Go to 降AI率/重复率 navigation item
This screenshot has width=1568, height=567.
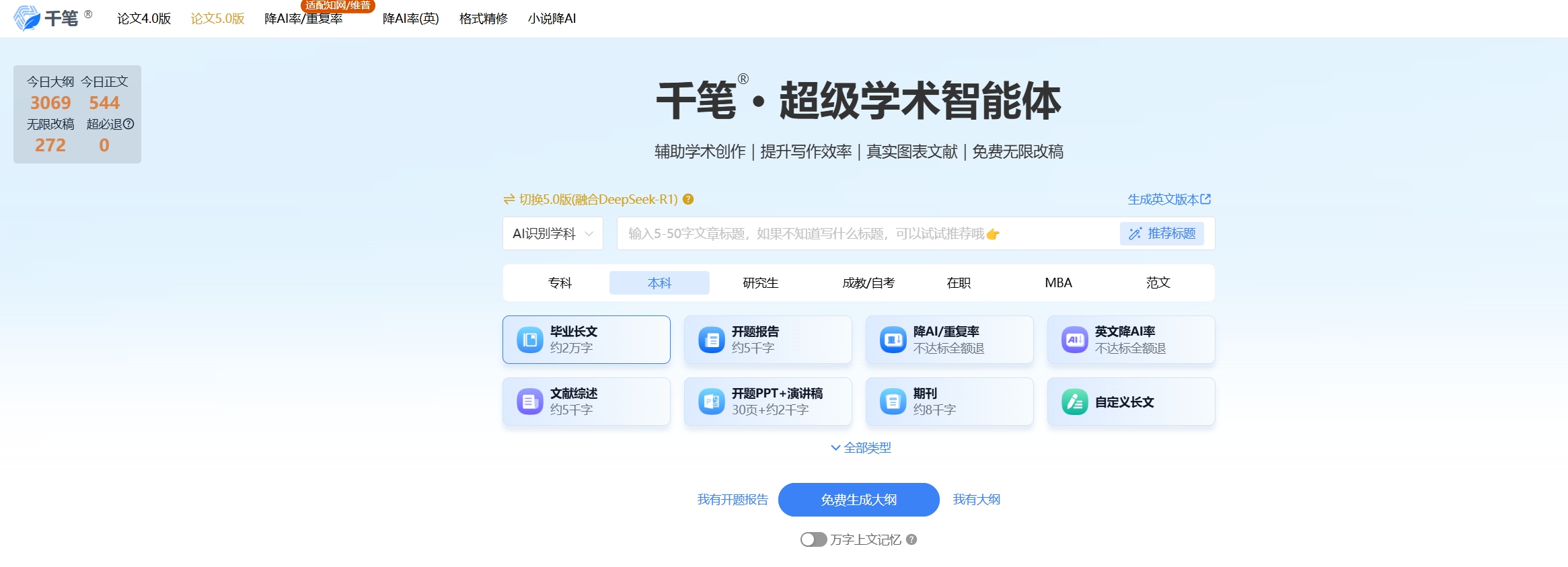303,18
